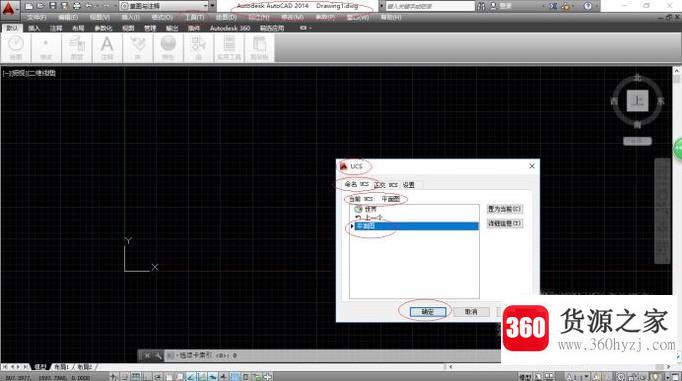This screenshot has width=682, height=381.
Task: Click 南 on the ViewCube compass
Action: tap(637, 125)
